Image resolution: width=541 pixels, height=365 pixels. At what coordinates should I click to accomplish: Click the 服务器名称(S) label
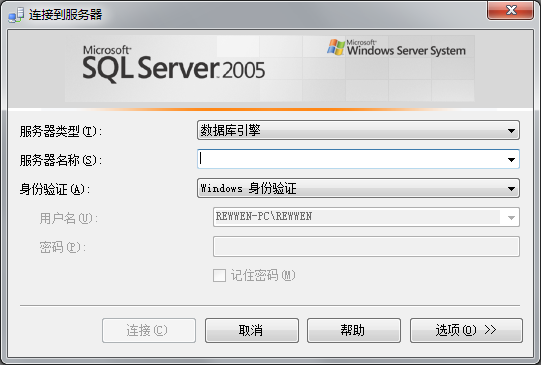click(x=61, y=160)
